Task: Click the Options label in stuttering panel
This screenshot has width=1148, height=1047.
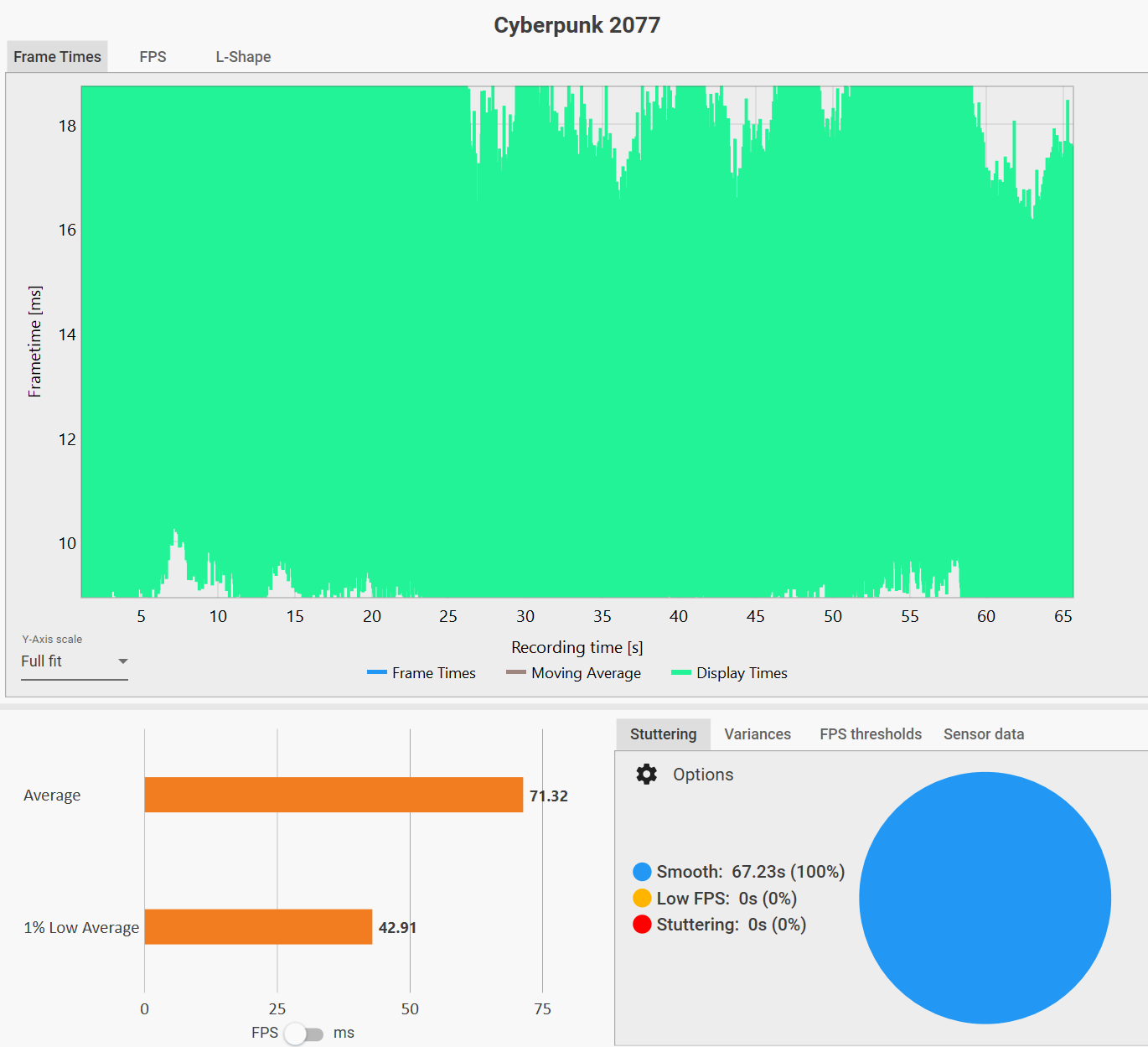Action: [x=703, y=775]
